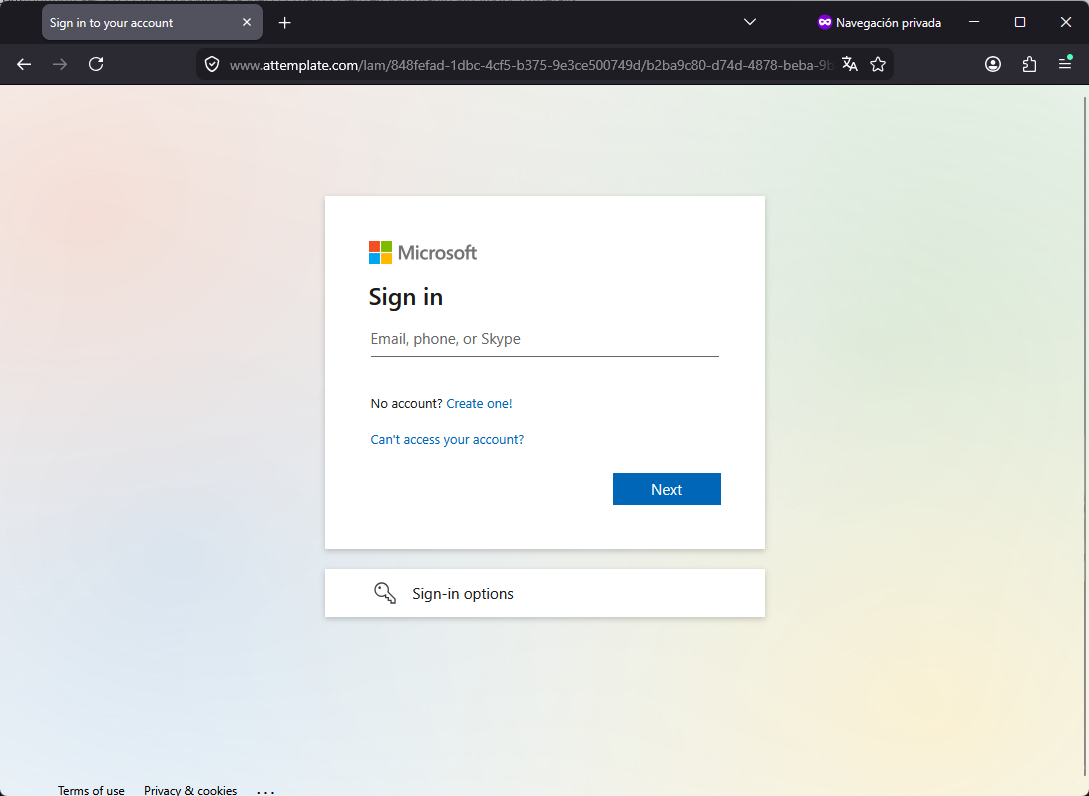Close the 'Sign in to your account' tab
The width and height of the screenshot is (1089, 796).
(247, 22)
